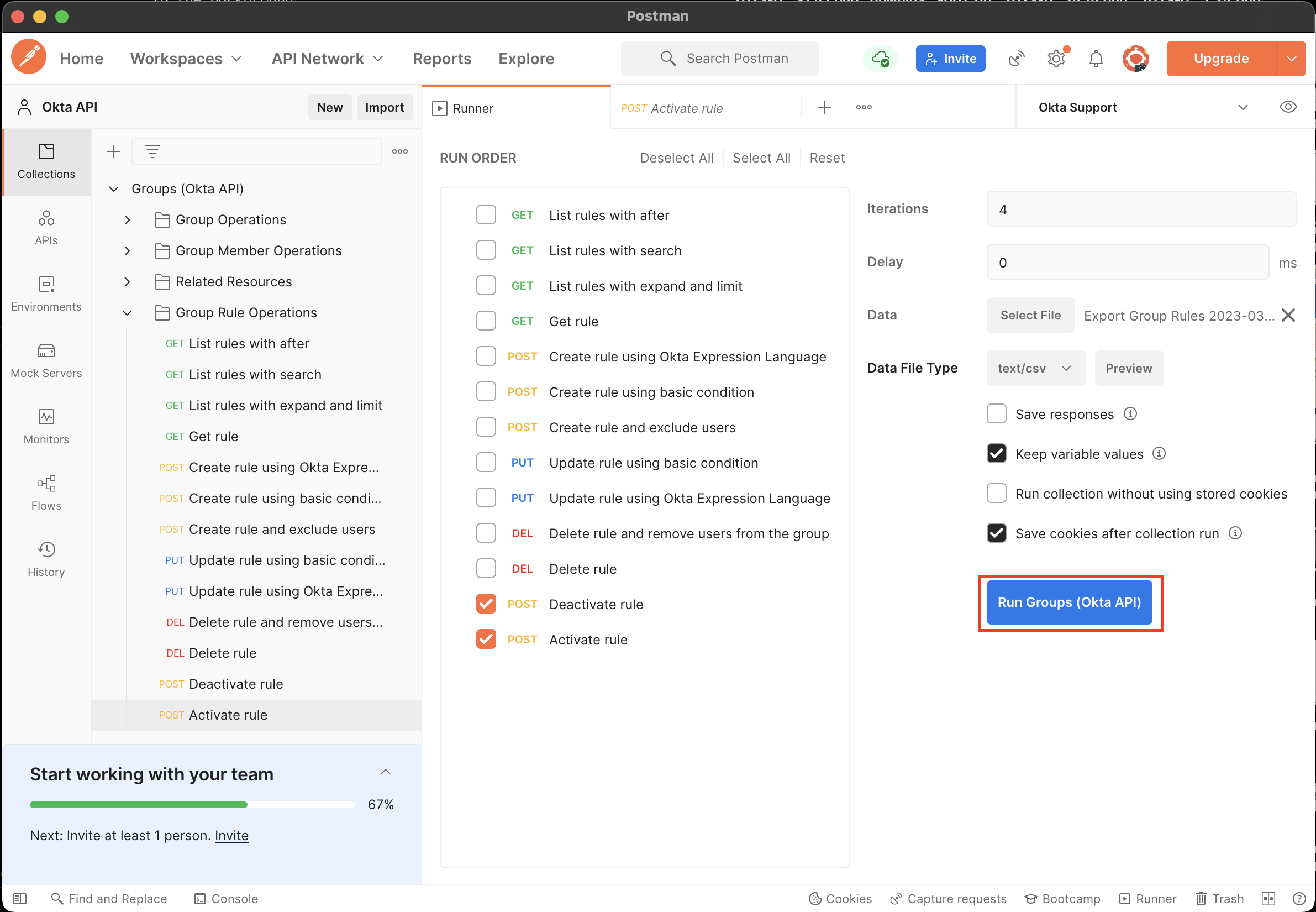Viewport: 1316px width, 912px height.
Task: Open the Monitors sidebar panel
Action: click(x=46, y=427)
